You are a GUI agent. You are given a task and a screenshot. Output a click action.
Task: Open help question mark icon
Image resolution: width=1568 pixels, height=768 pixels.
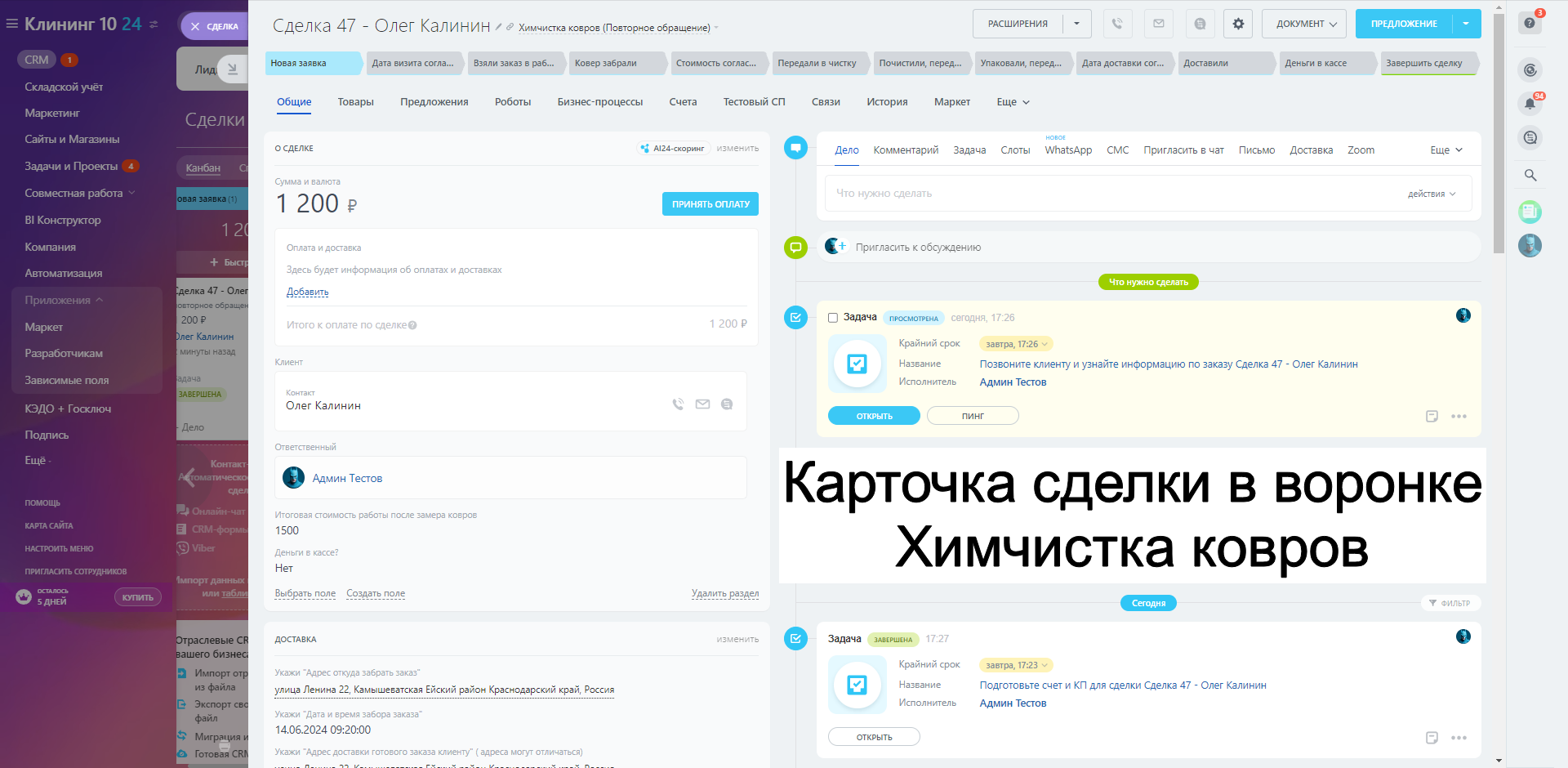point(1530,23)
